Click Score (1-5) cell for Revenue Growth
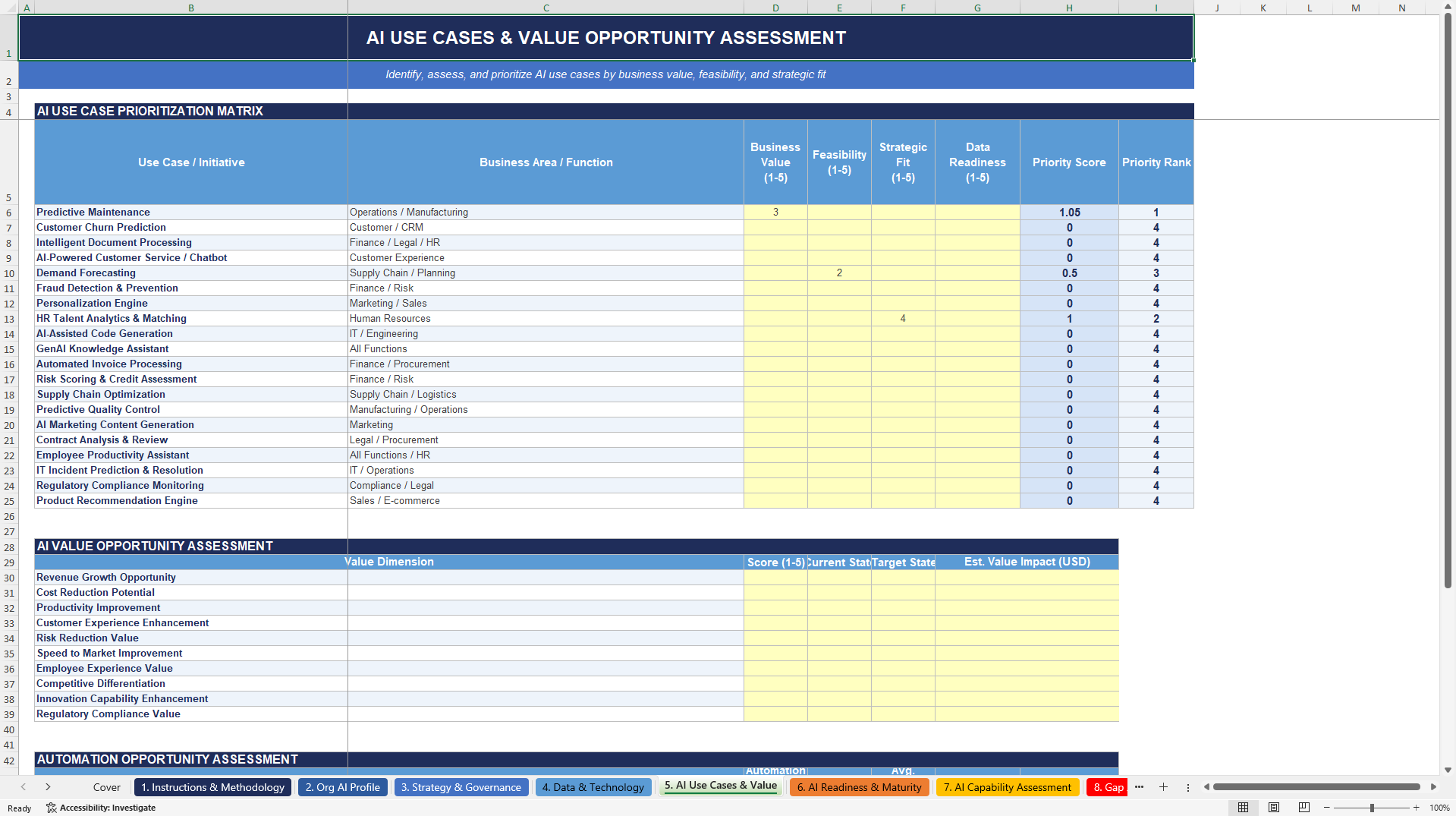 pos(775,578)
